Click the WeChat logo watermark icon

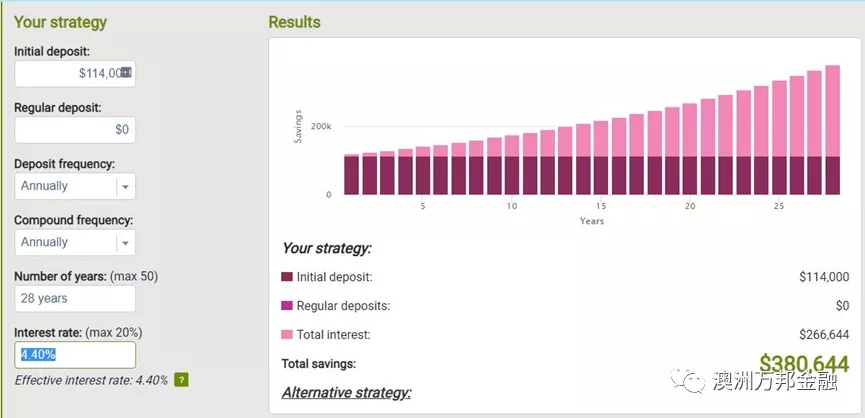[x=688, y=380]
